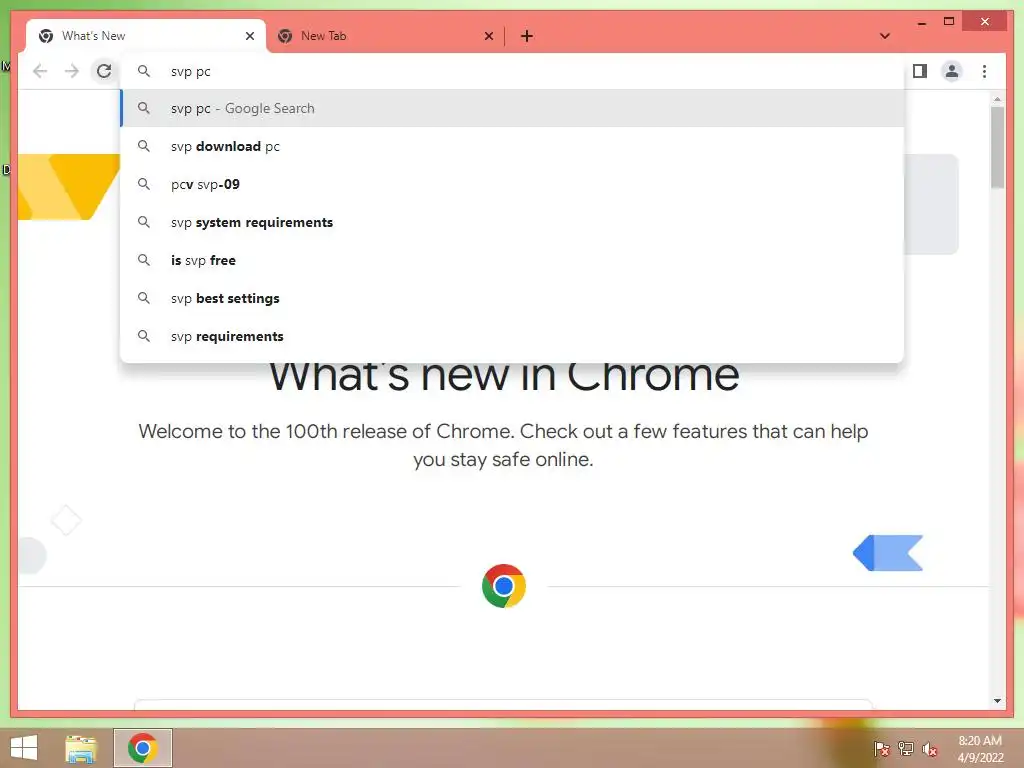Open the tab search chevron
This screenshot has height=768, width=1024.
pos(884,36)
